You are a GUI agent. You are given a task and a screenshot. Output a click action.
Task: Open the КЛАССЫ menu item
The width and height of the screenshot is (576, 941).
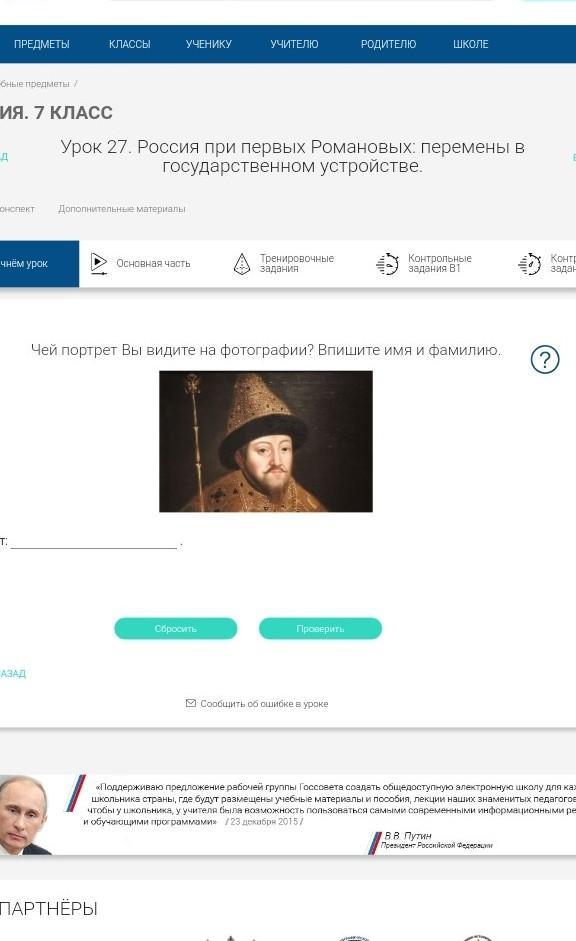[x=130, y=44]
